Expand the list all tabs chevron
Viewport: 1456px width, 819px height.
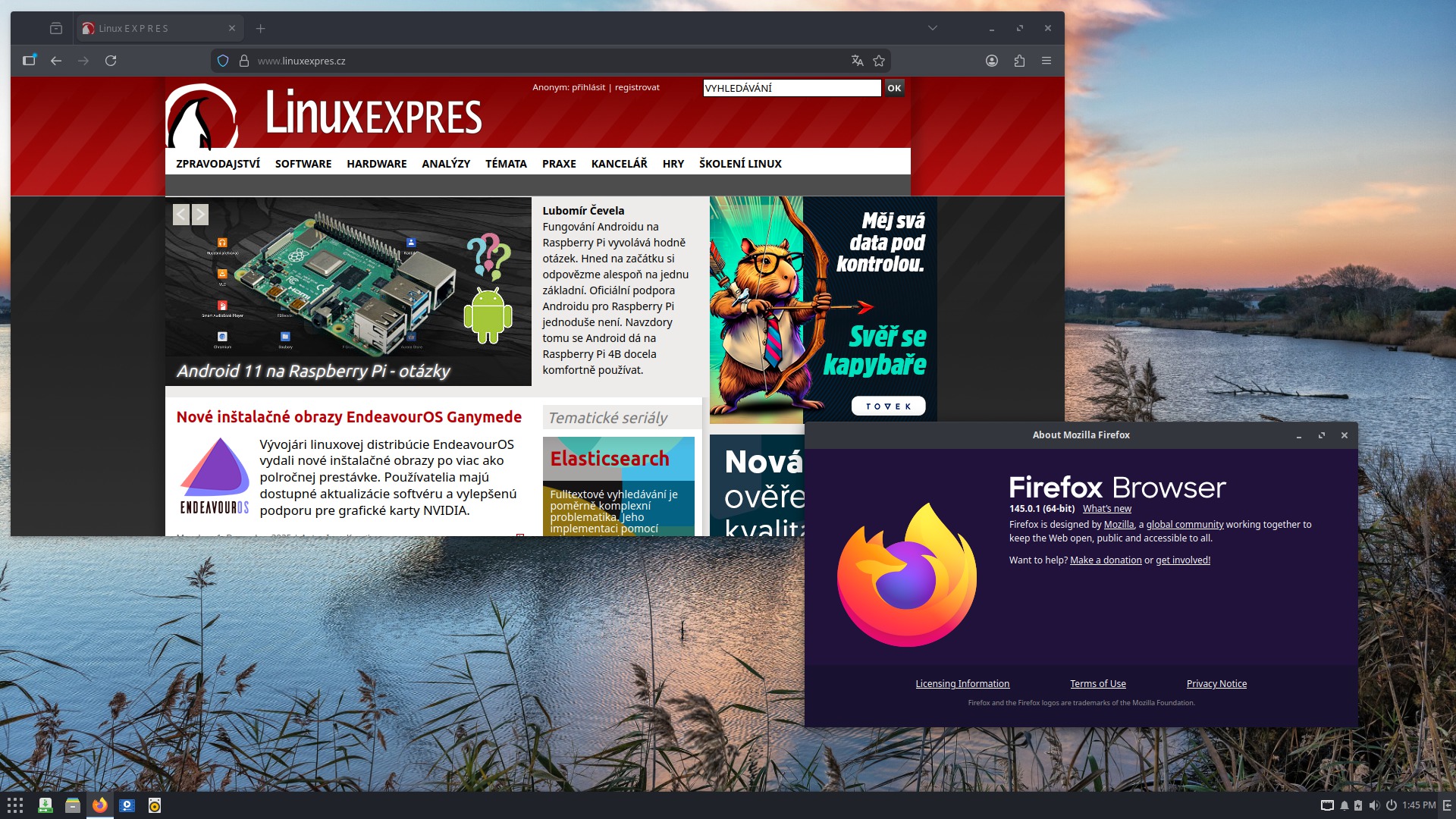tap(933, 28)
